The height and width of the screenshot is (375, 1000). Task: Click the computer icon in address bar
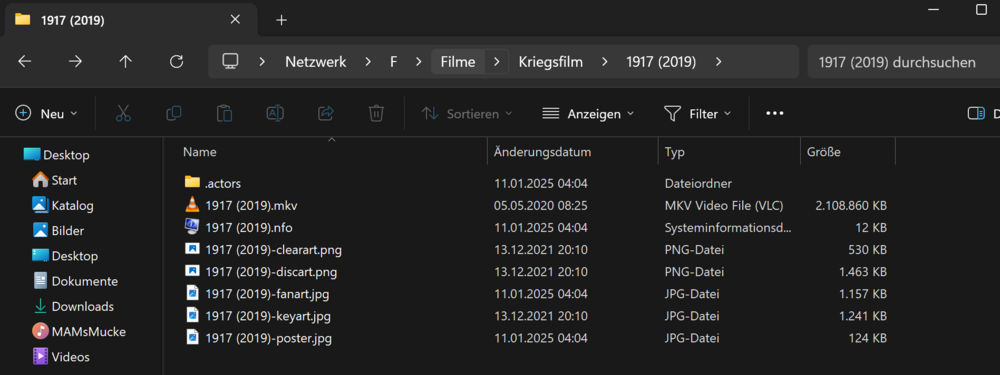point(230,61)
